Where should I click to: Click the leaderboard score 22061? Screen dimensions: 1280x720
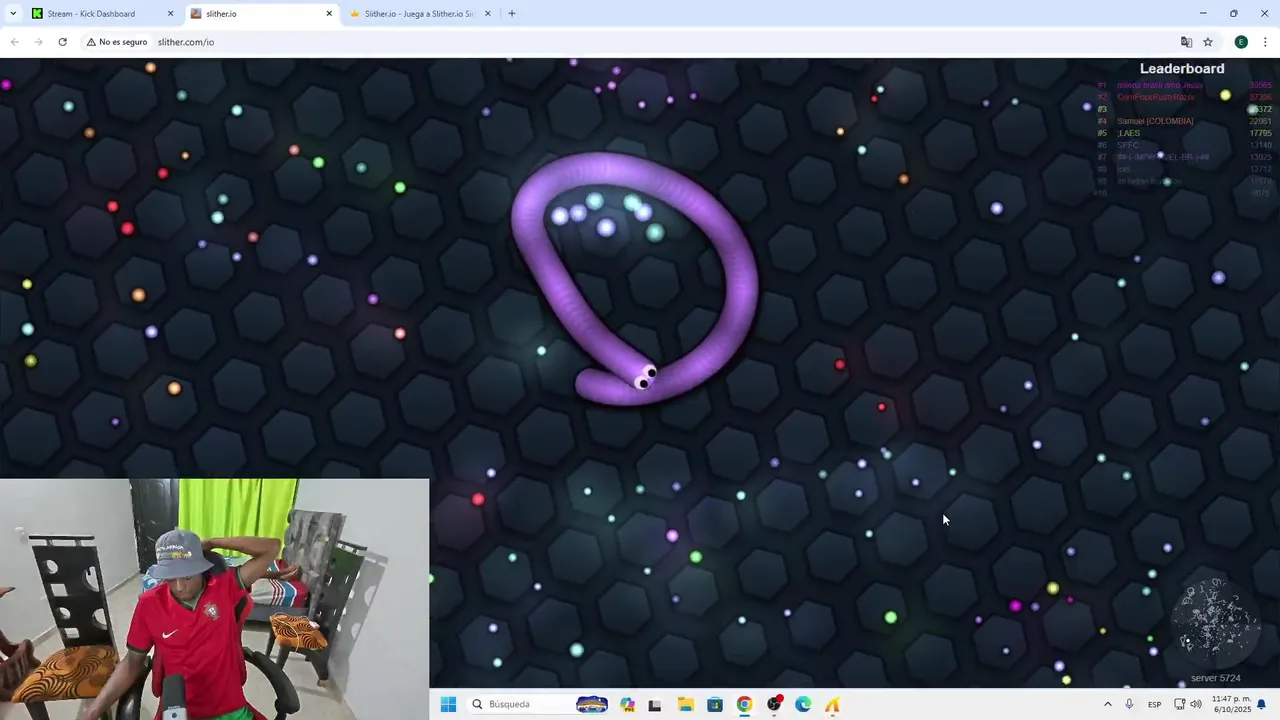(1260, 121)
